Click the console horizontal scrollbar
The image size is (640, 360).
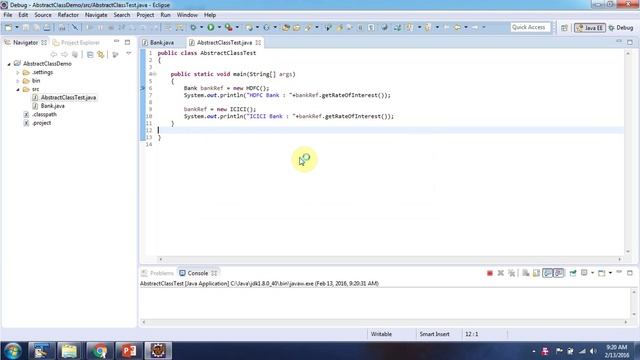tap(384, 322)
